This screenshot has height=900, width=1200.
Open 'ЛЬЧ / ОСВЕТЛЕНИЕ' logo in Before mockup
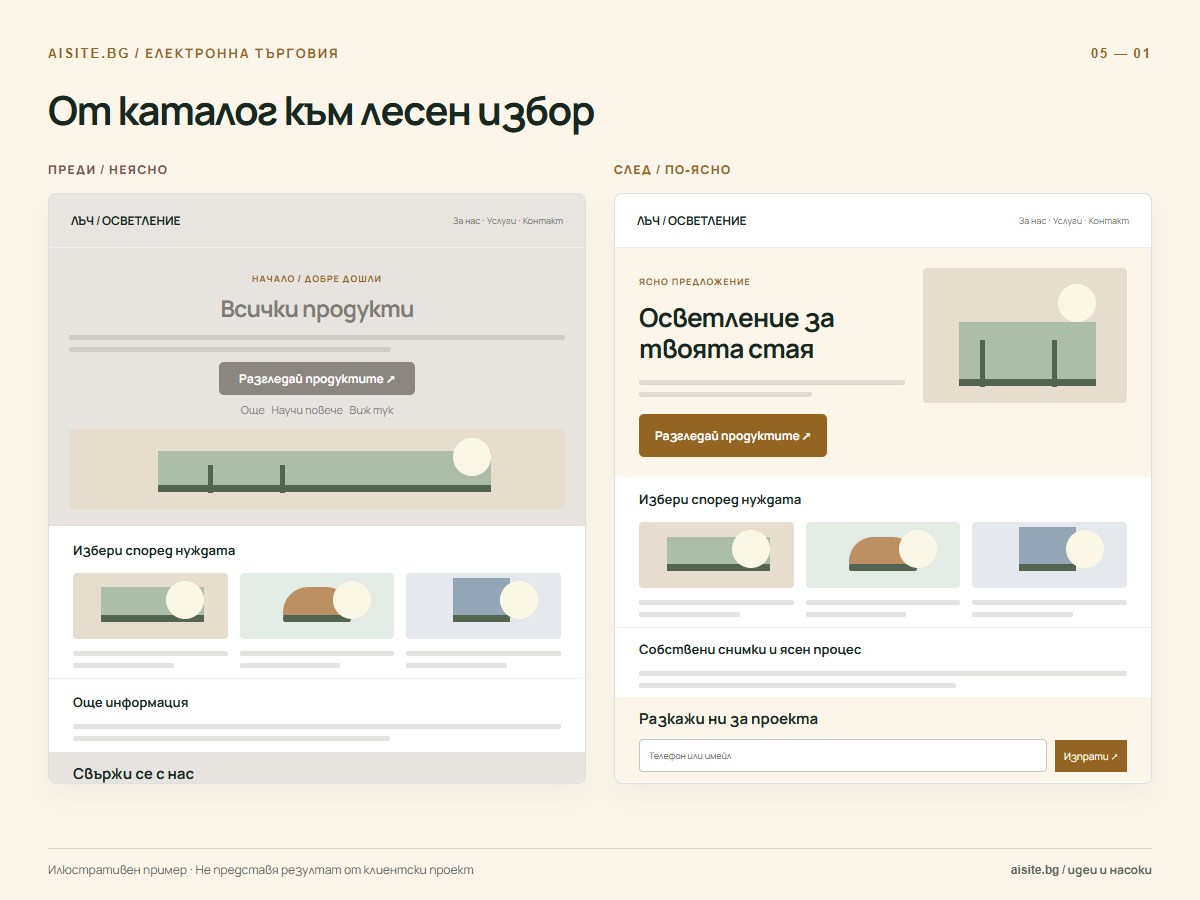click(x=126, y=221)
